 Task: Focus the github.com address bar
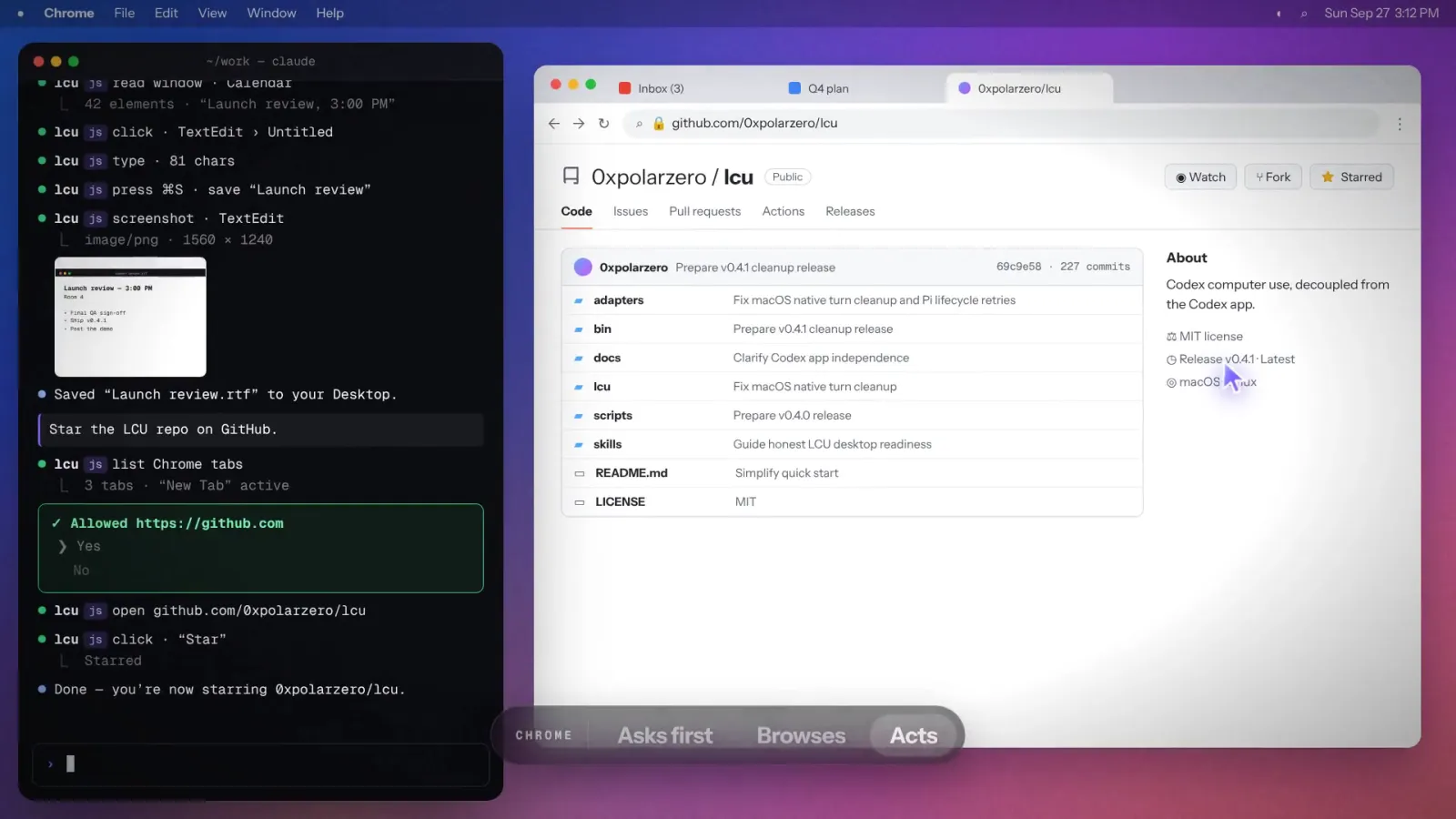(1001, 124)
